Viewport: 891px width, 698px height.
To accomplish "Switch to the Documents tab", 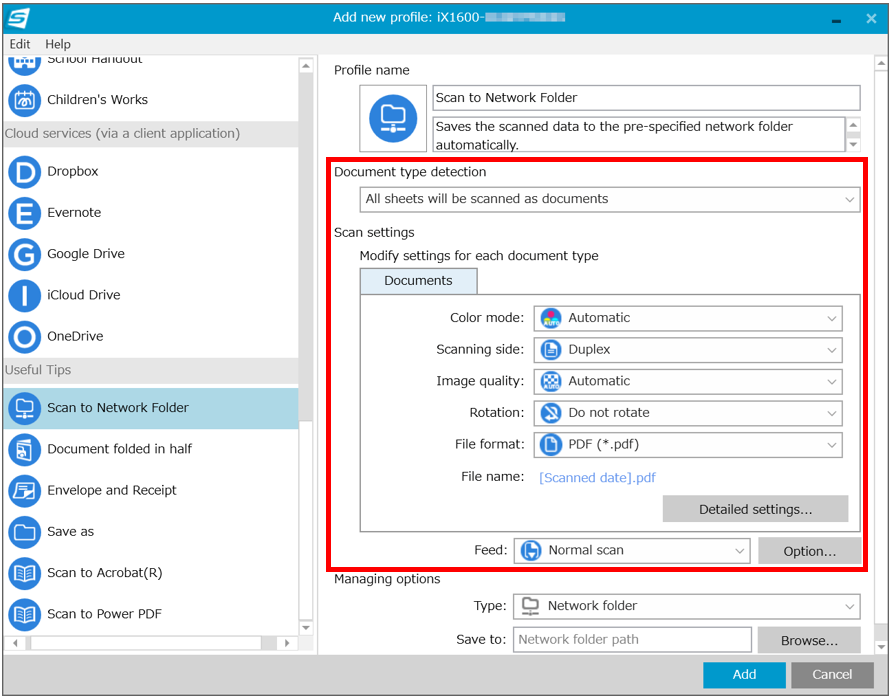I will click(x=418, y=281).
